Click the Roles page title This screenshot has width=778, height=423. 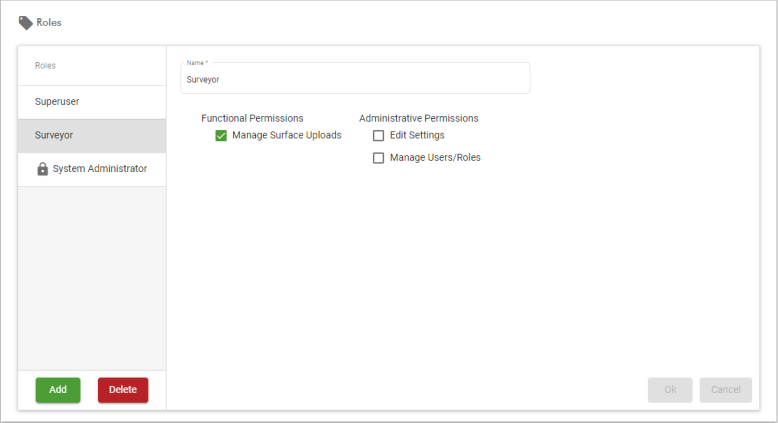(x=49, y=23)
